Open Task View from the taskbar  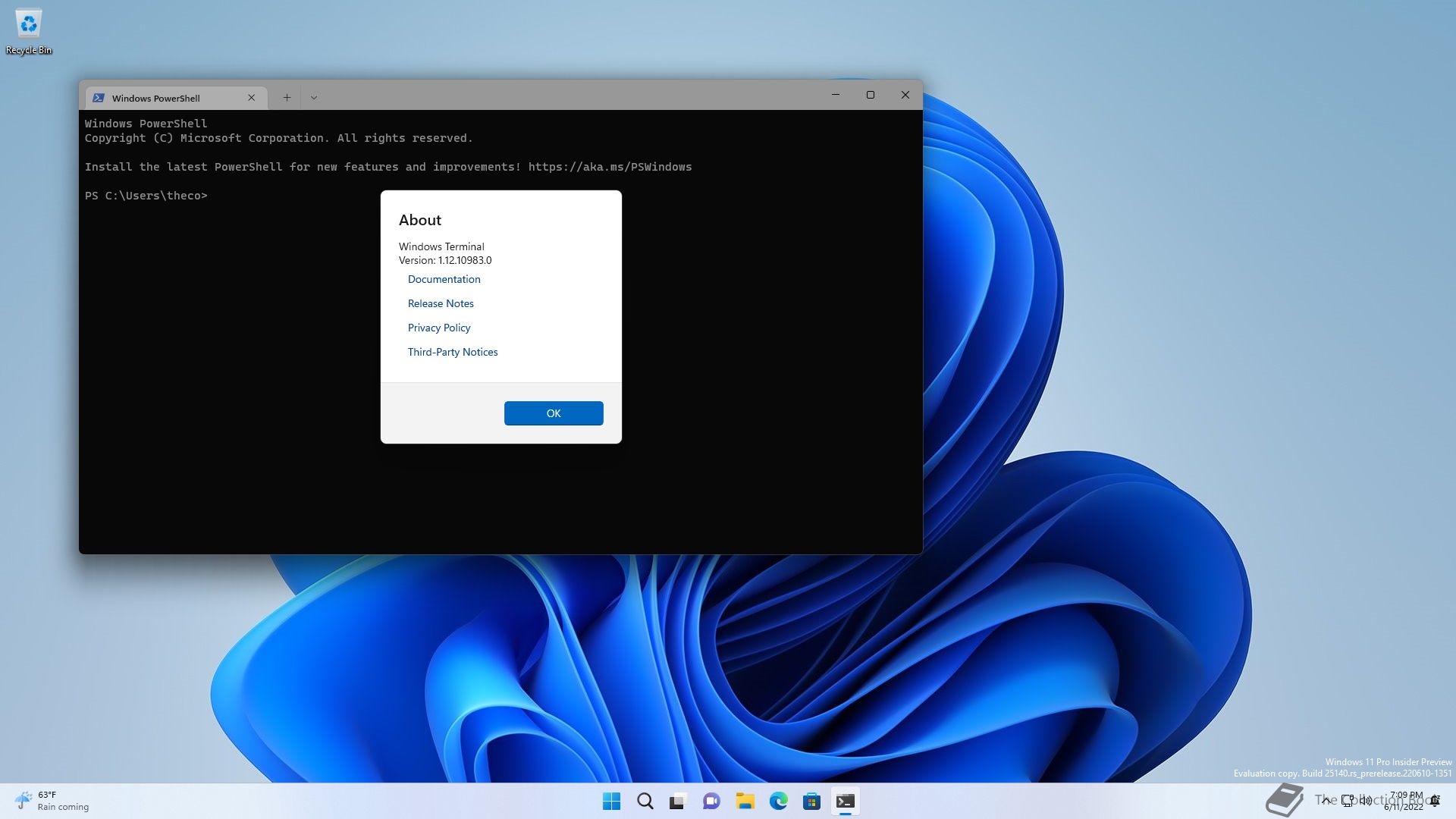coord(678,801)
